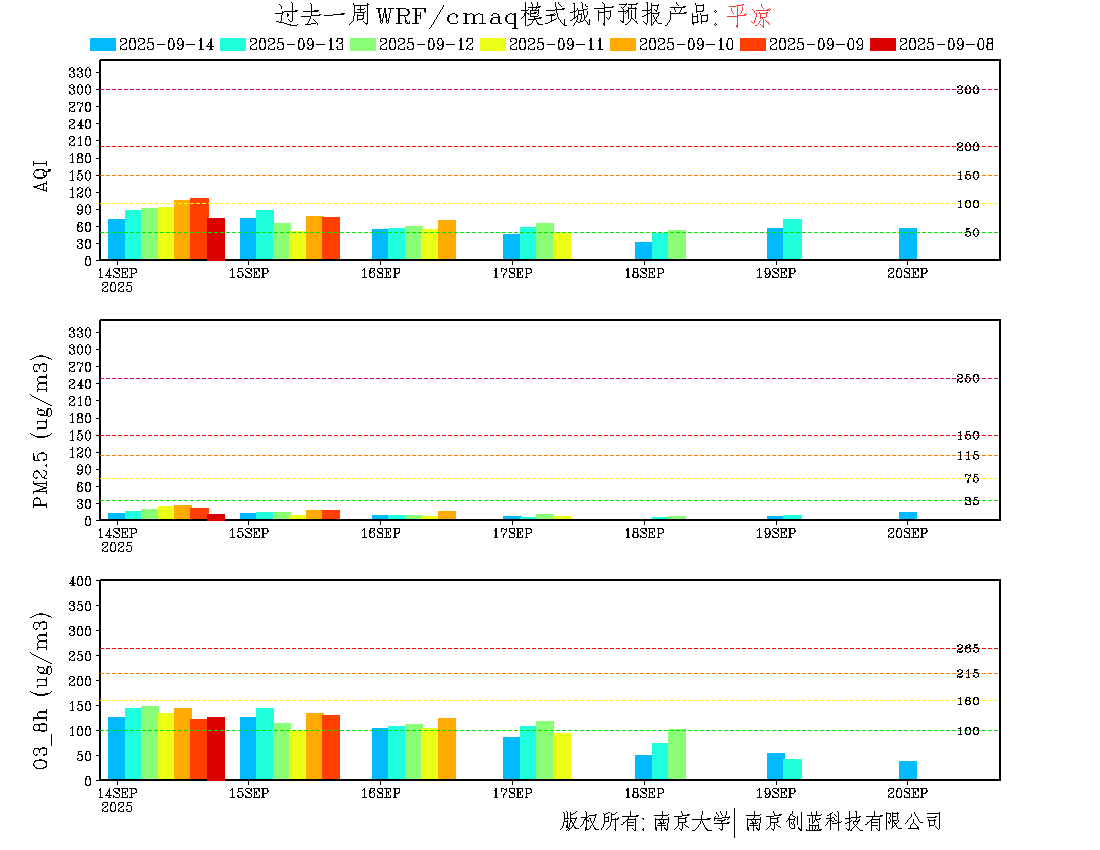The image size is (1100, 850).
Task: Click the '15SEP' date label under the PM2.5 chart
Action: tap(248, 533)
